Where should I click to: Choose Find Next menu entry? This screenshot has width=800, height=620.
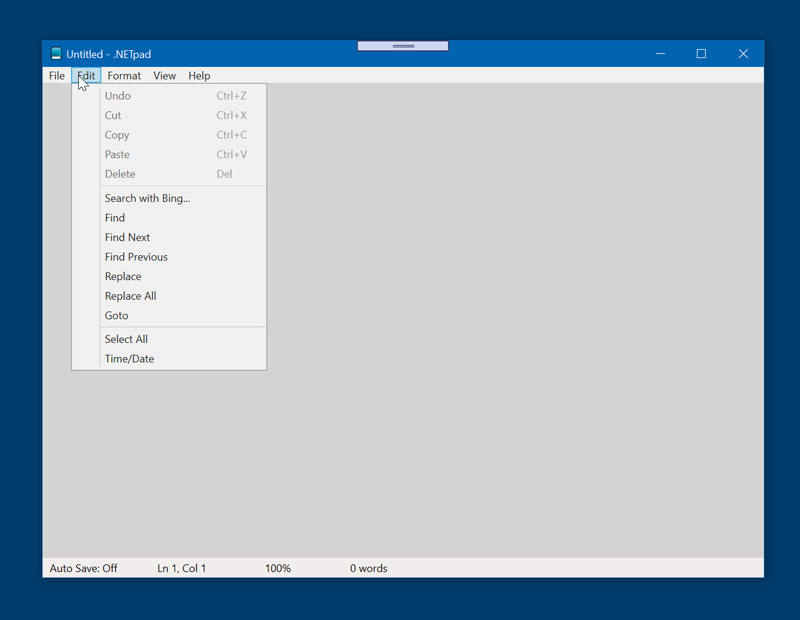(127, 237)
